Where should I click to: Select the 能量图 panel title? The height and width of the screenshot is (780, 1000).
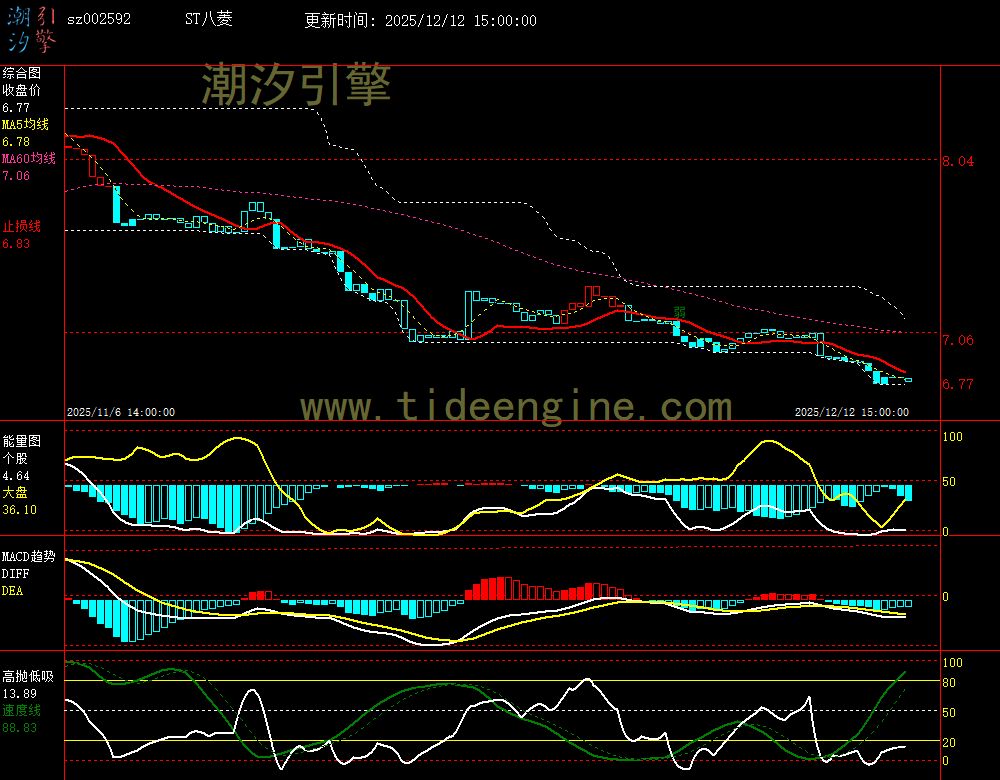click(x=22, y=441)
